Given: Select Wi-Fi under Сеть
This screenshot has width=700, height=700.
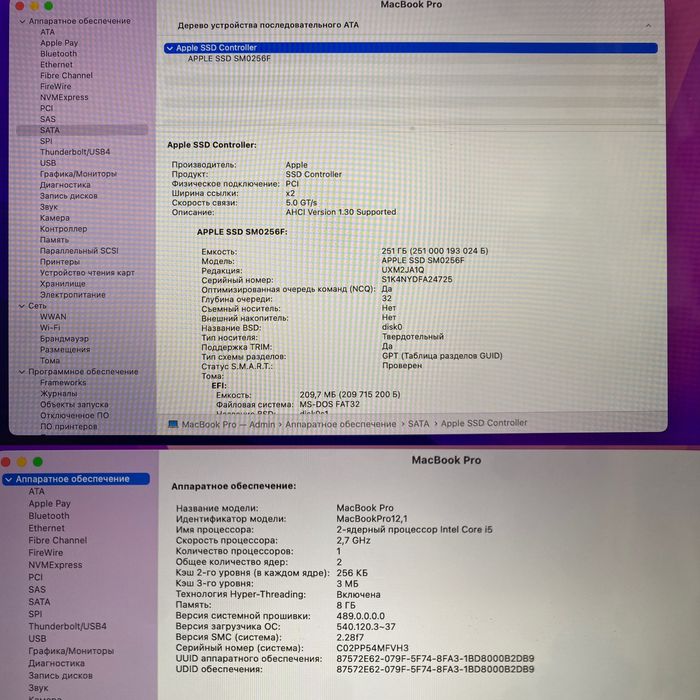Looking at the screenshot, I should [50, 327].
